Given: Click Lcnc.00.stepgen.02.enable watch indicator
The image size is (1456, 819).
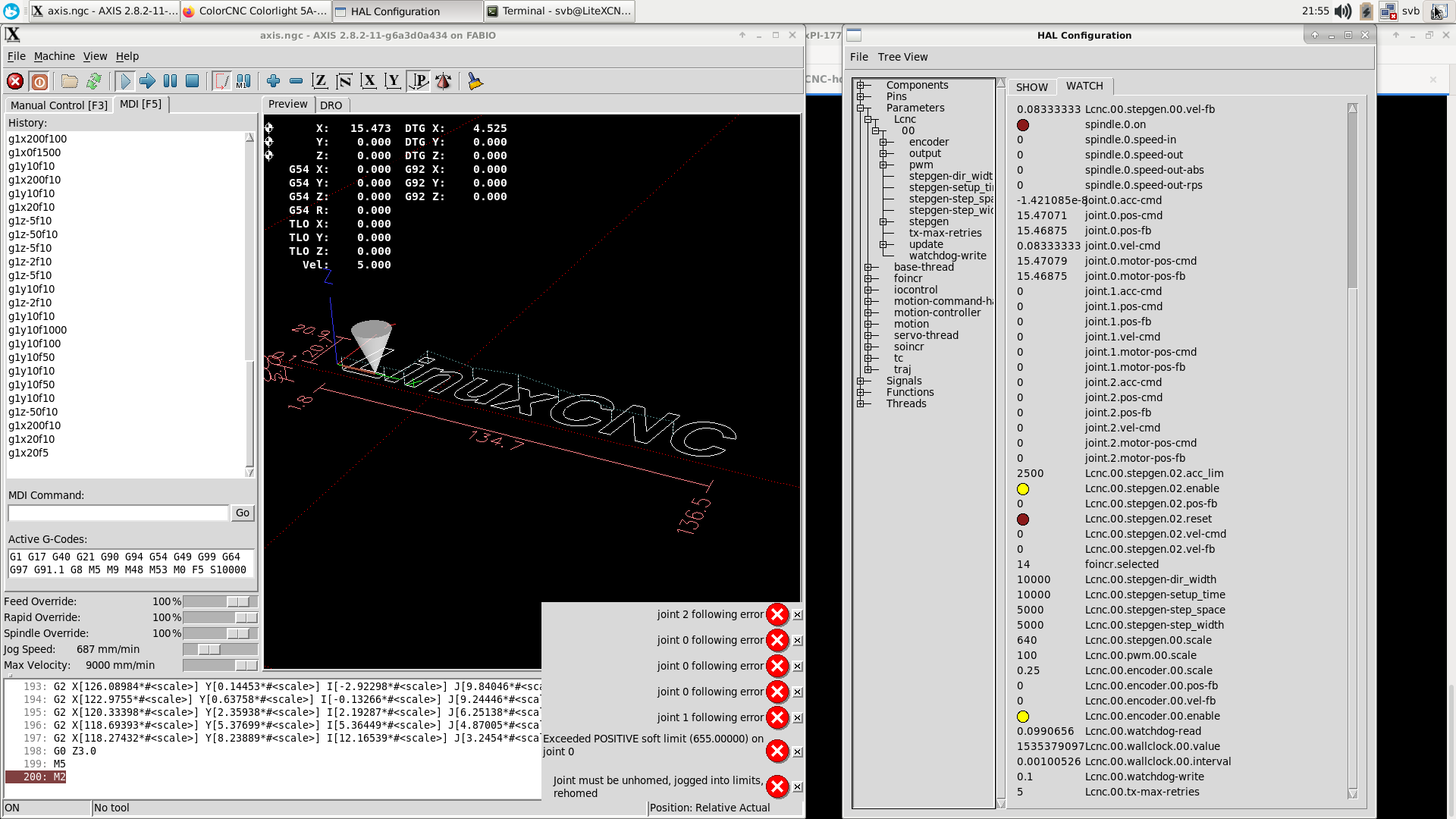Looking at the screenshot, I should 1023,489.
